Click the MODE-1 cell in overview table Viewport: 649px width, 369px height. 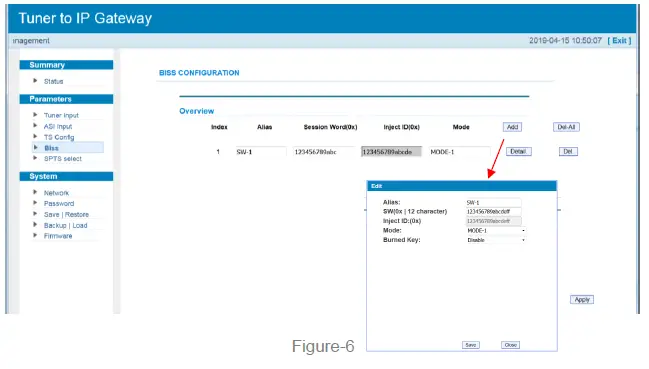click(x=459, y=152)
